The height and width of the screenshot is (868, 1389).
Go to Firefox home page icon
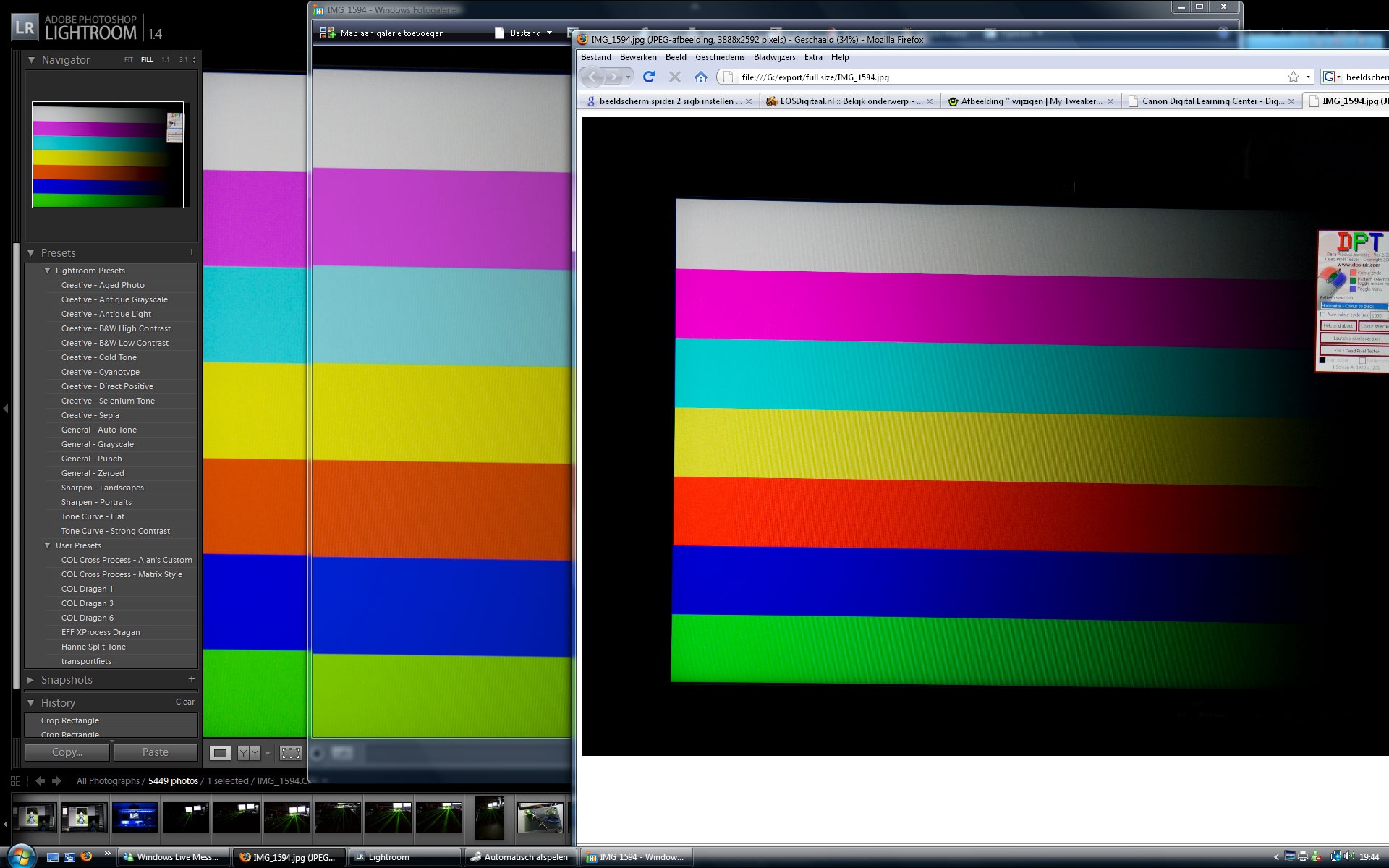pyautogui.click(x=700, y=77)
